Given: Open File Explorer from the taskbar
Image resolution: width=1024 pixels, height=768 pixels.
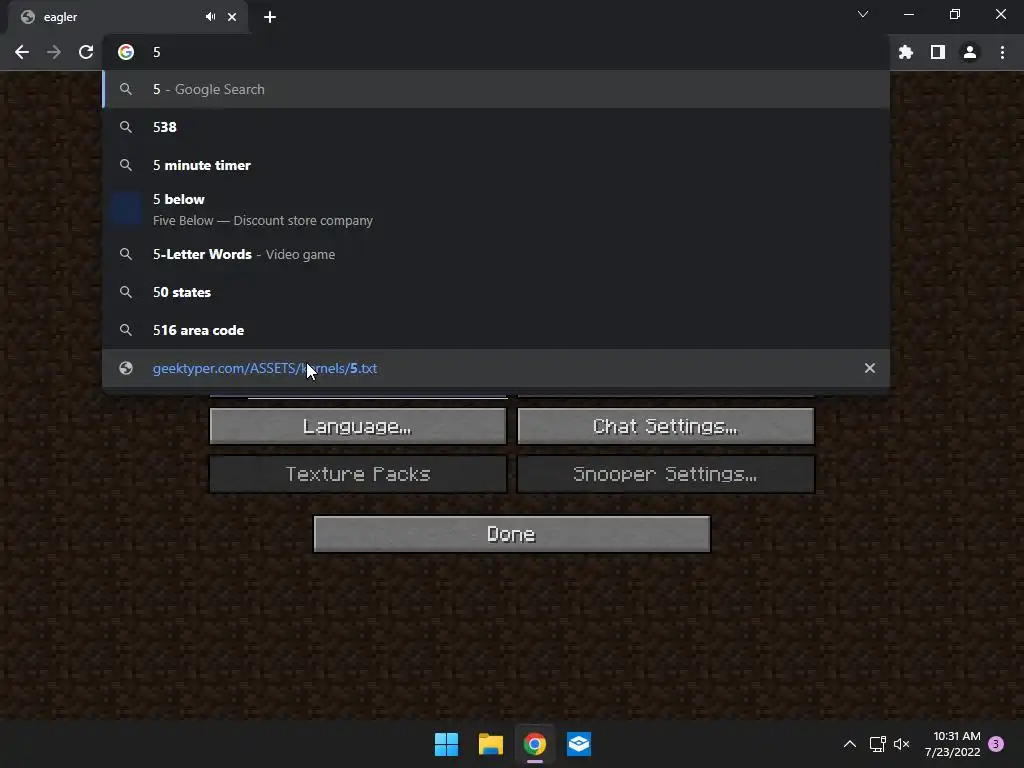Looking at the screenshot, I should (x=490, y=744).
